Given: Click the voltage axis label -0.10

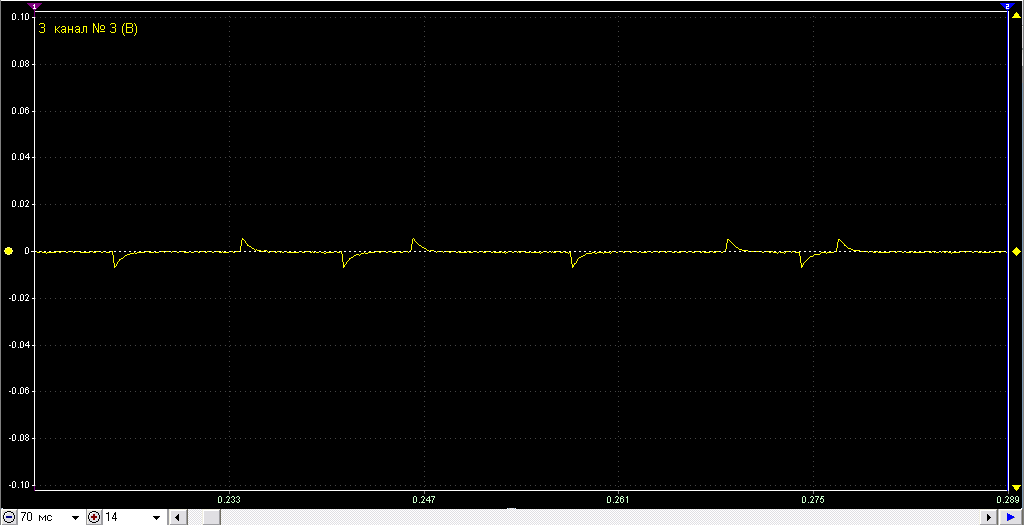Looking at the screenshot, I should click(18, 485).
